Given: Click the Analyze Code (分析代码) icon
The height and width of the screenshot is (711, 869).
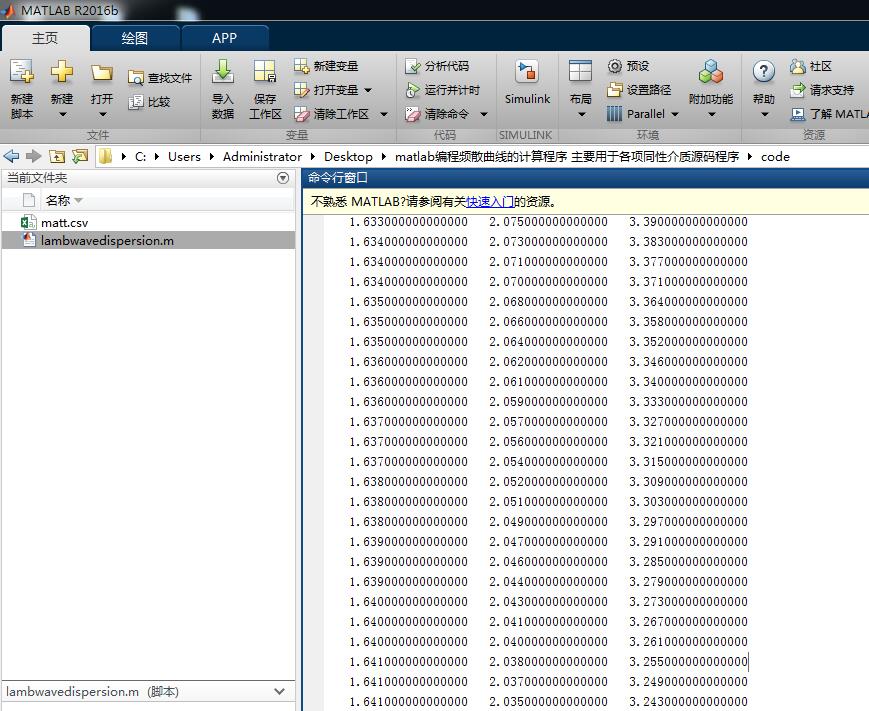Looking at the screenshot, I should (413, 66).
